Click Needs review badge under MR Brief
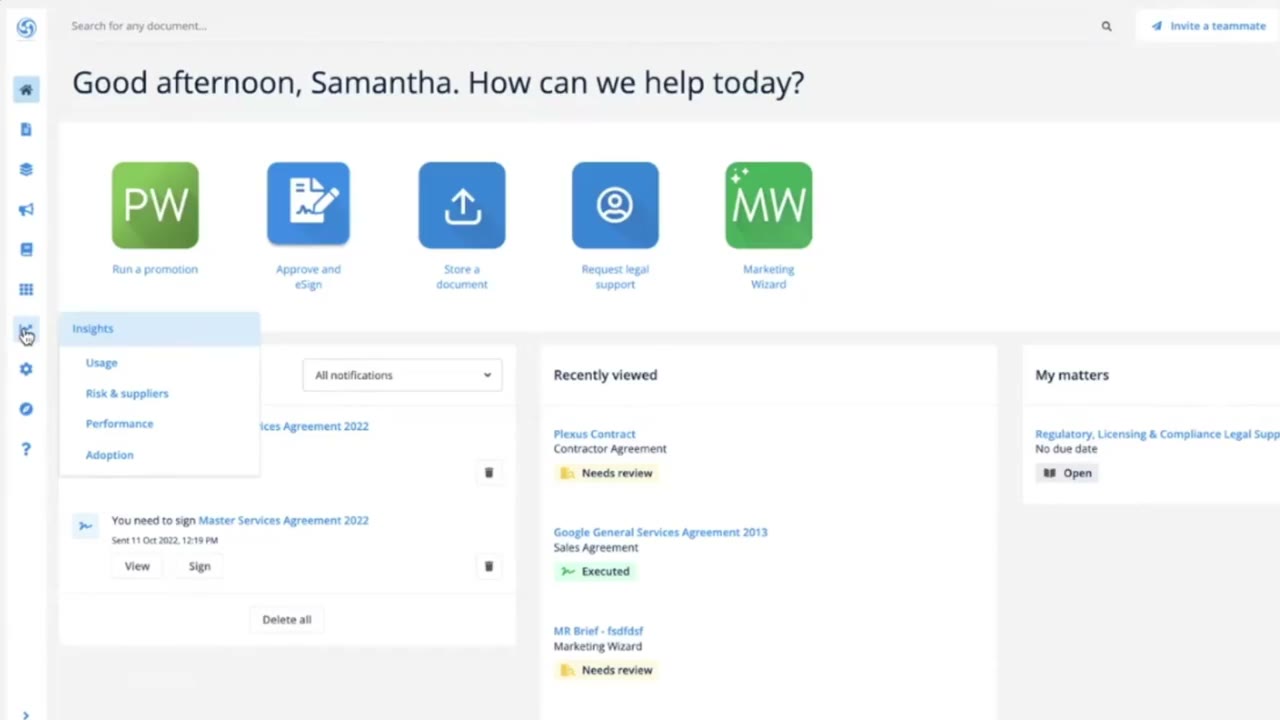 [606, 670]
